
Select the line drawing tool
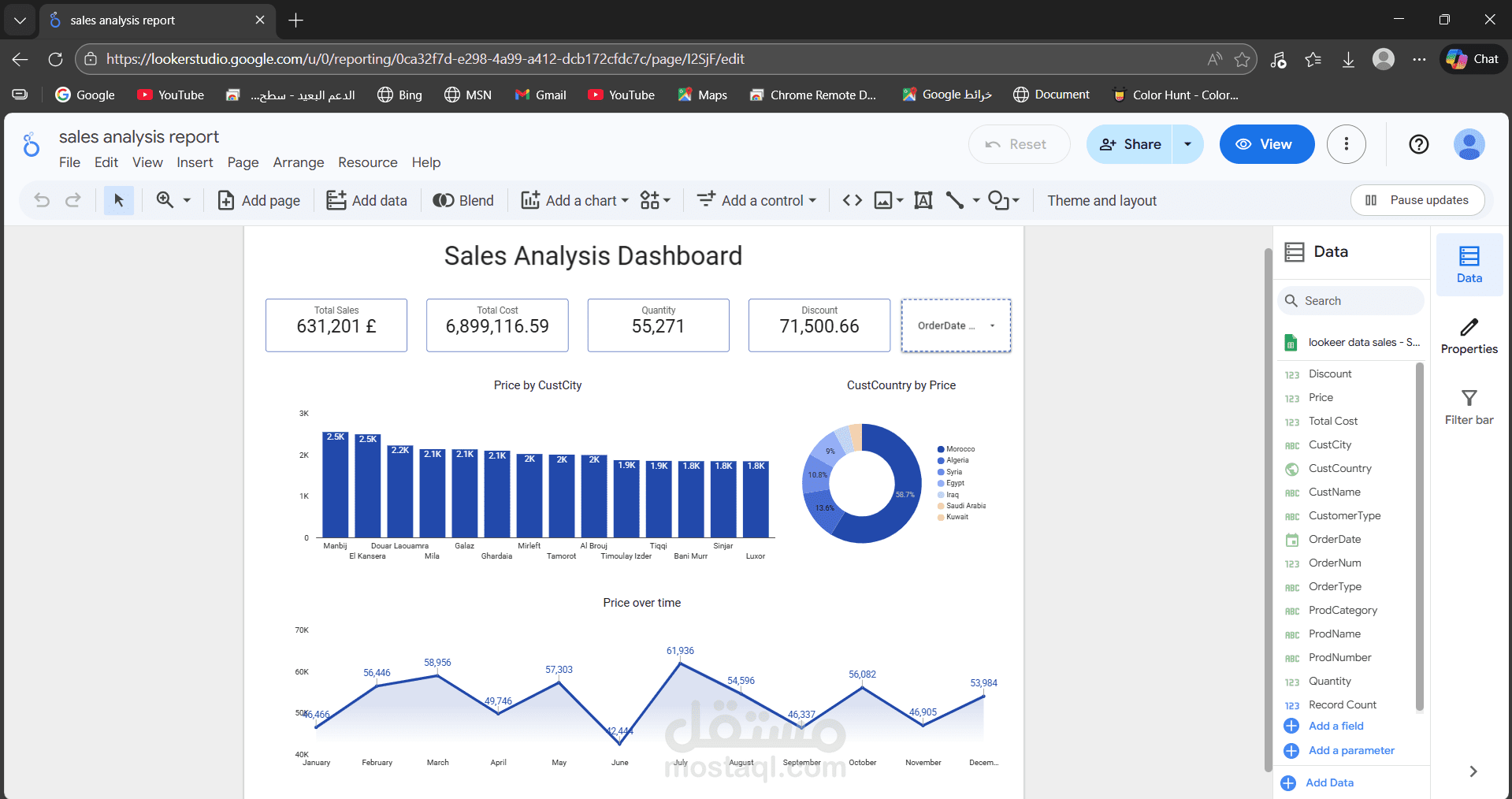tap(956, 200)
